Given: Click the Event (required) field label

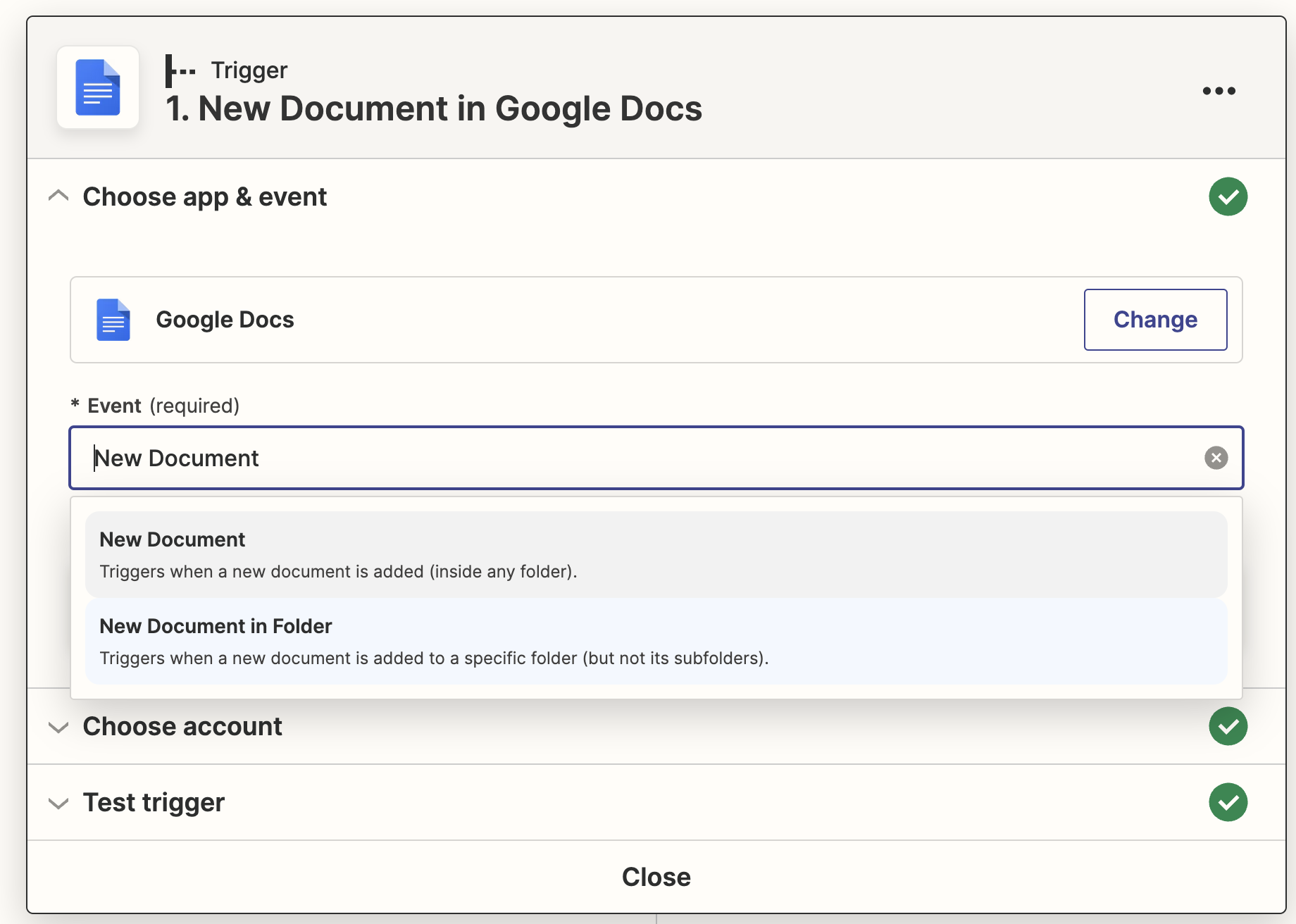Looking at the screenshot, I should tap(156, 406).
